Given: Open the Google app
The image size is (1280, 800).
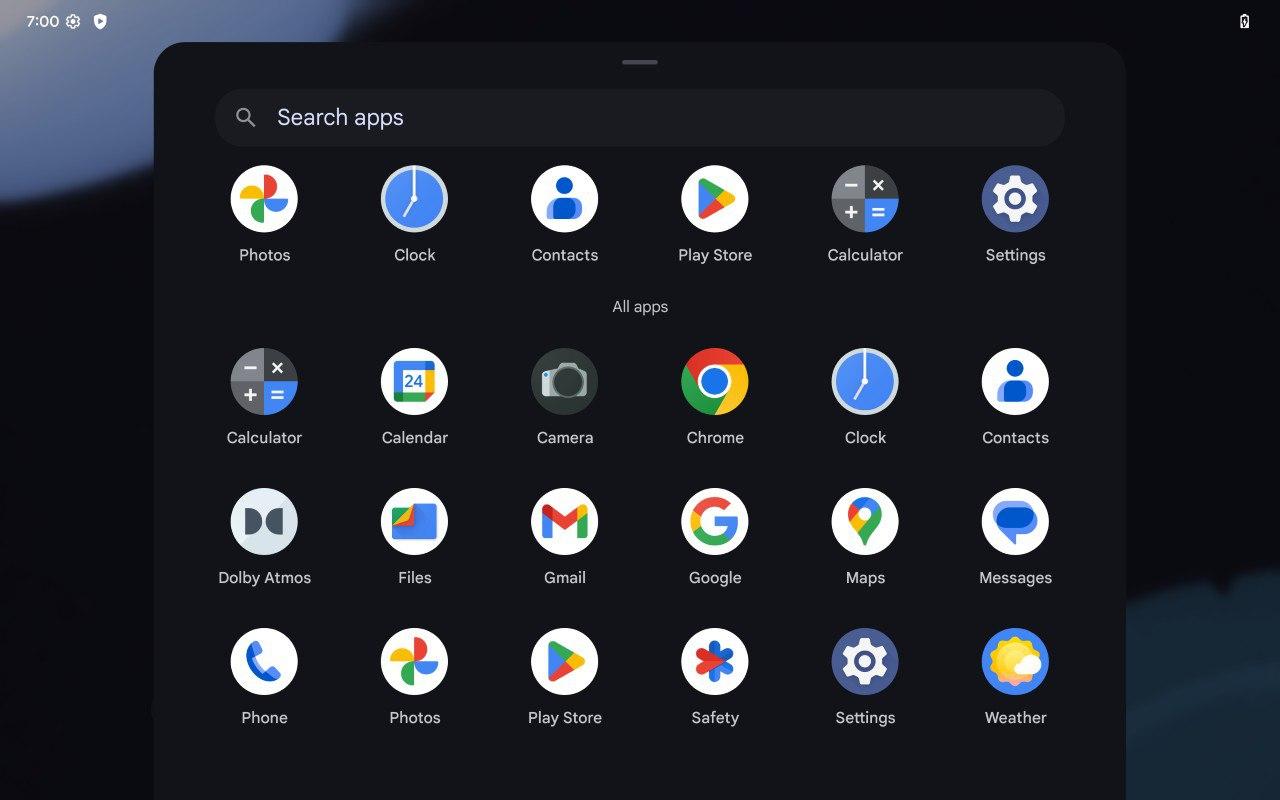Looking at the screenshot, I should 715,521.
